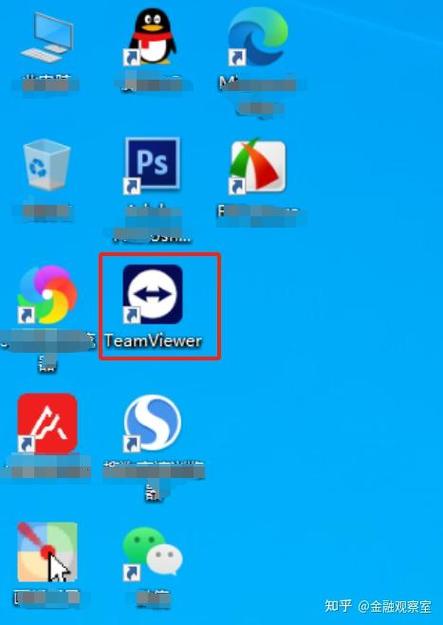Open the red mountain-logo app shortcut

tap(47, 423)
